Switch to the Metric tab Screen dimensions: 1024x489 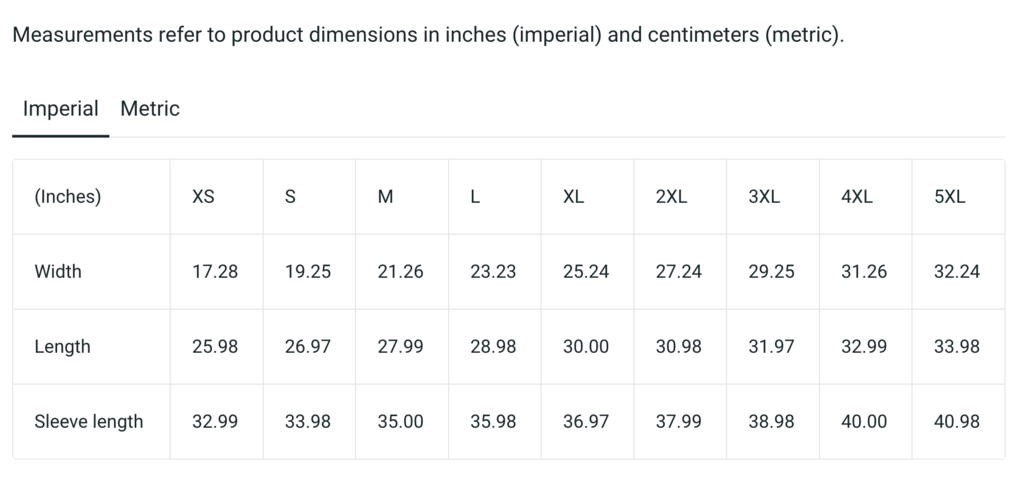click(x=150, y=109)
